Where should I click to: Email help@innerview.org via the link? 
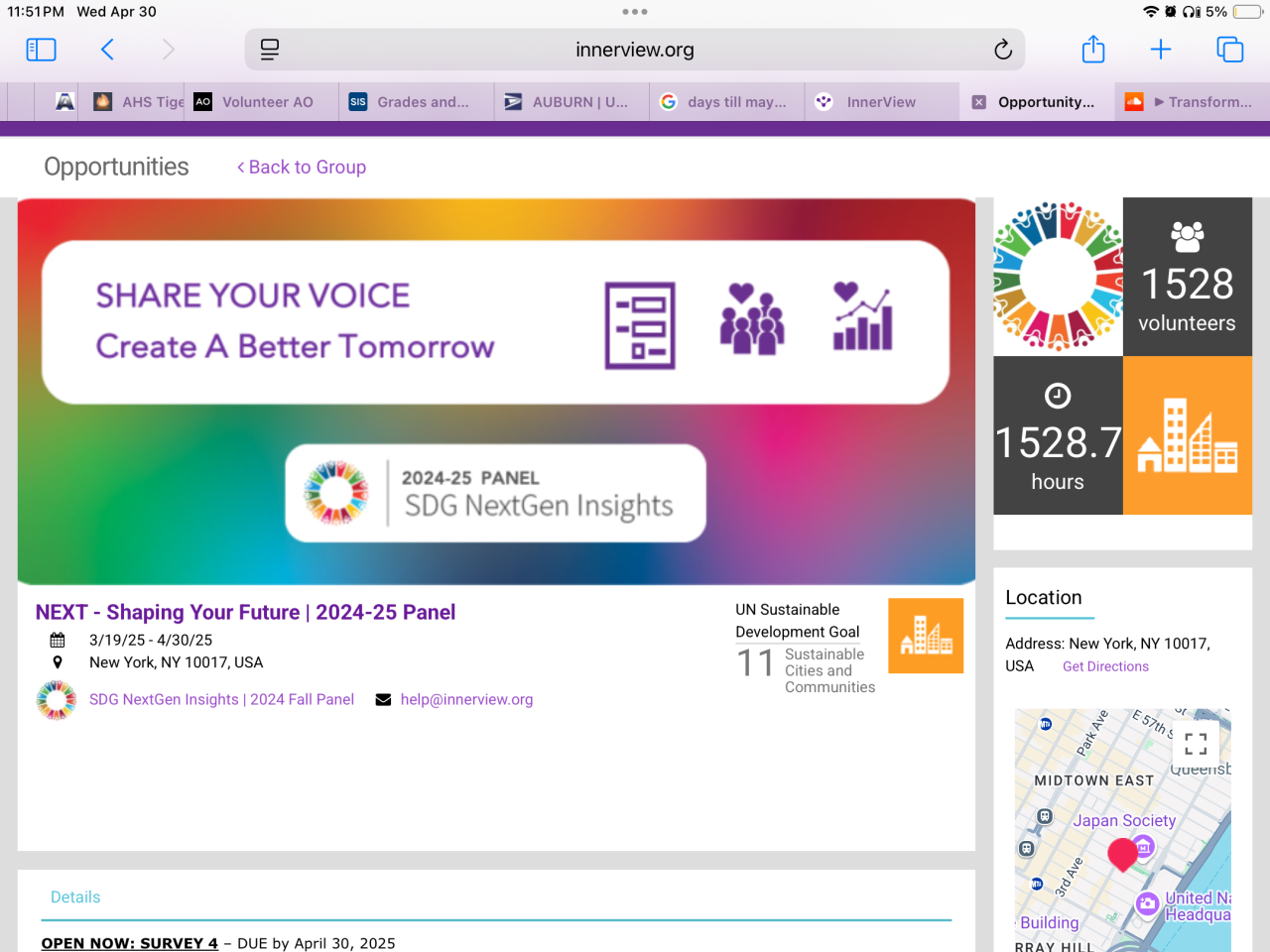[x=466, y=700]
